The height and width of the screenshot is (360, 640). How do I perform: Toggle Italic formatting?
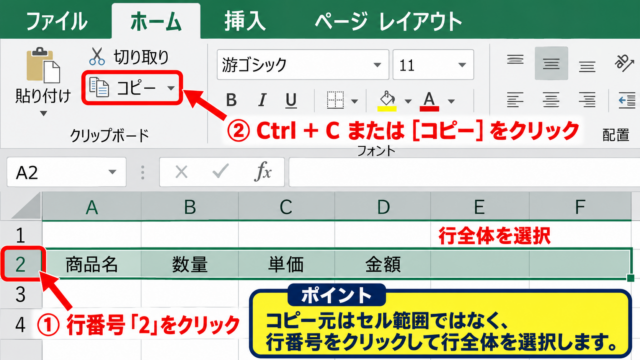[x=262, y=100]
